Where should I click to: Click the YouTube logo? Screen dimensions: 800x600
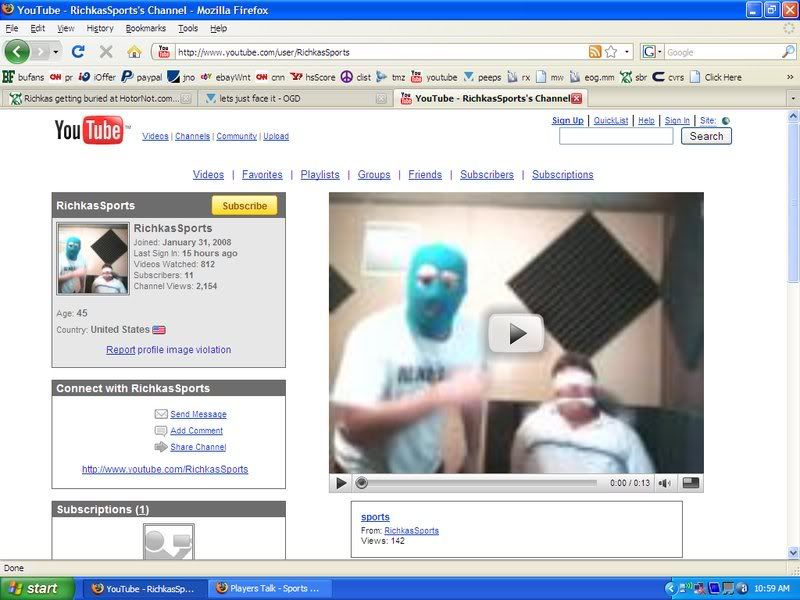click(88, 130)
